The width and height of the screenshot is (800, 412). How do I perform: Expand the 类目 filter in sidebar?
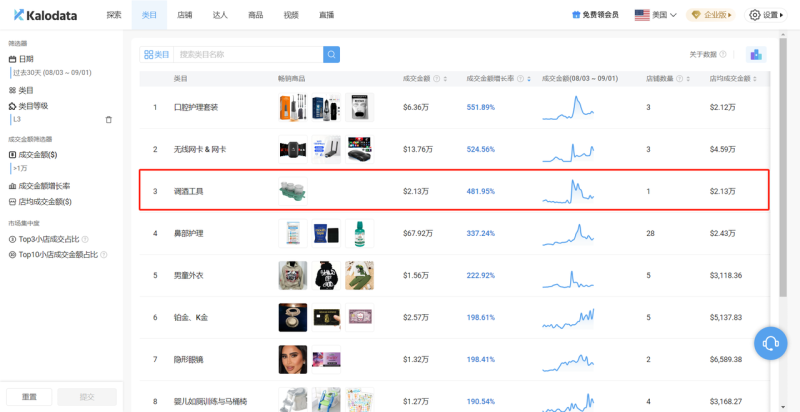click(21, 90)
